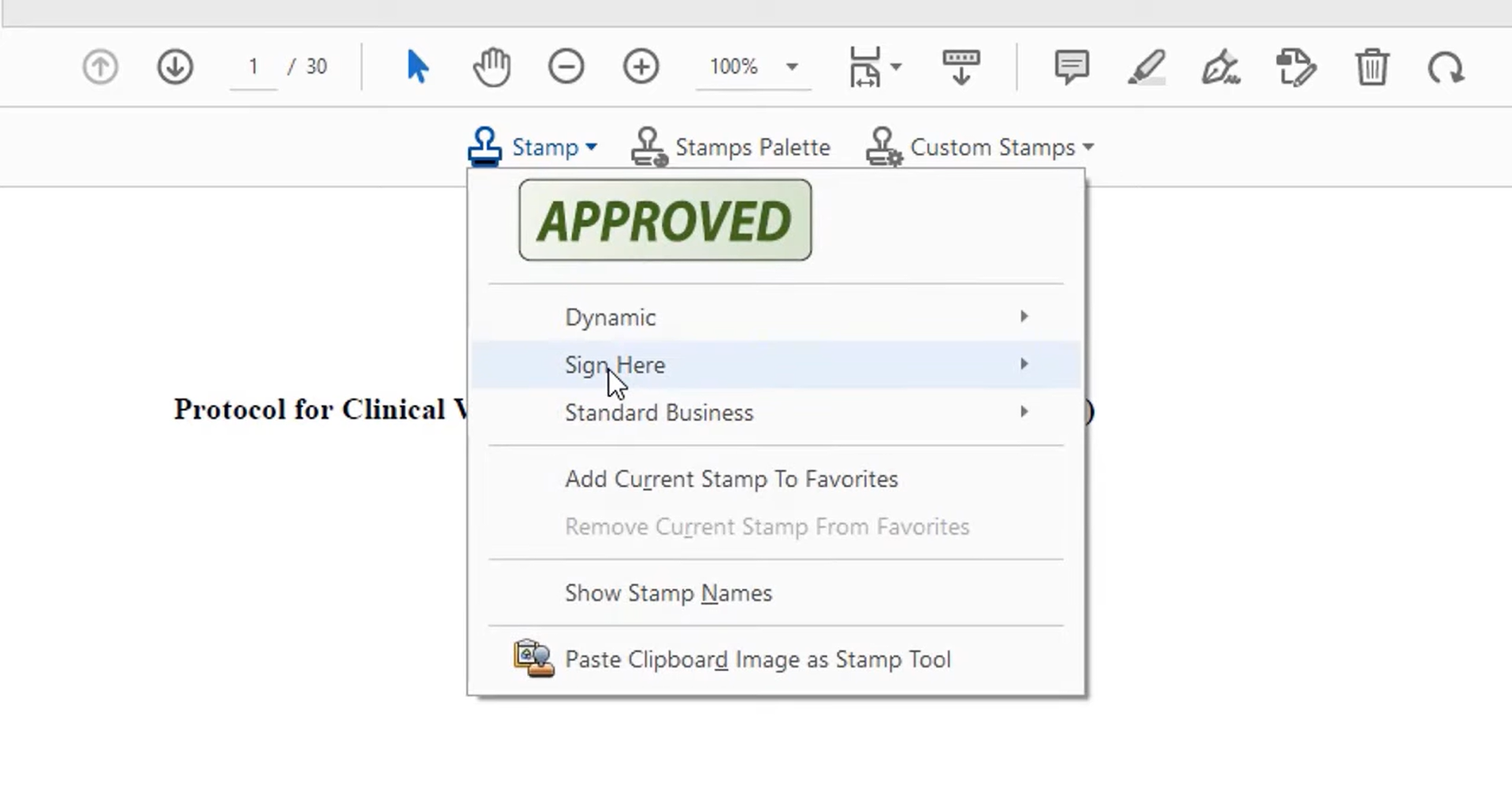Click the document title 'Protocol for Clinical' text
The height and width of the screenshot is (805, 1512).
[310, 410]
